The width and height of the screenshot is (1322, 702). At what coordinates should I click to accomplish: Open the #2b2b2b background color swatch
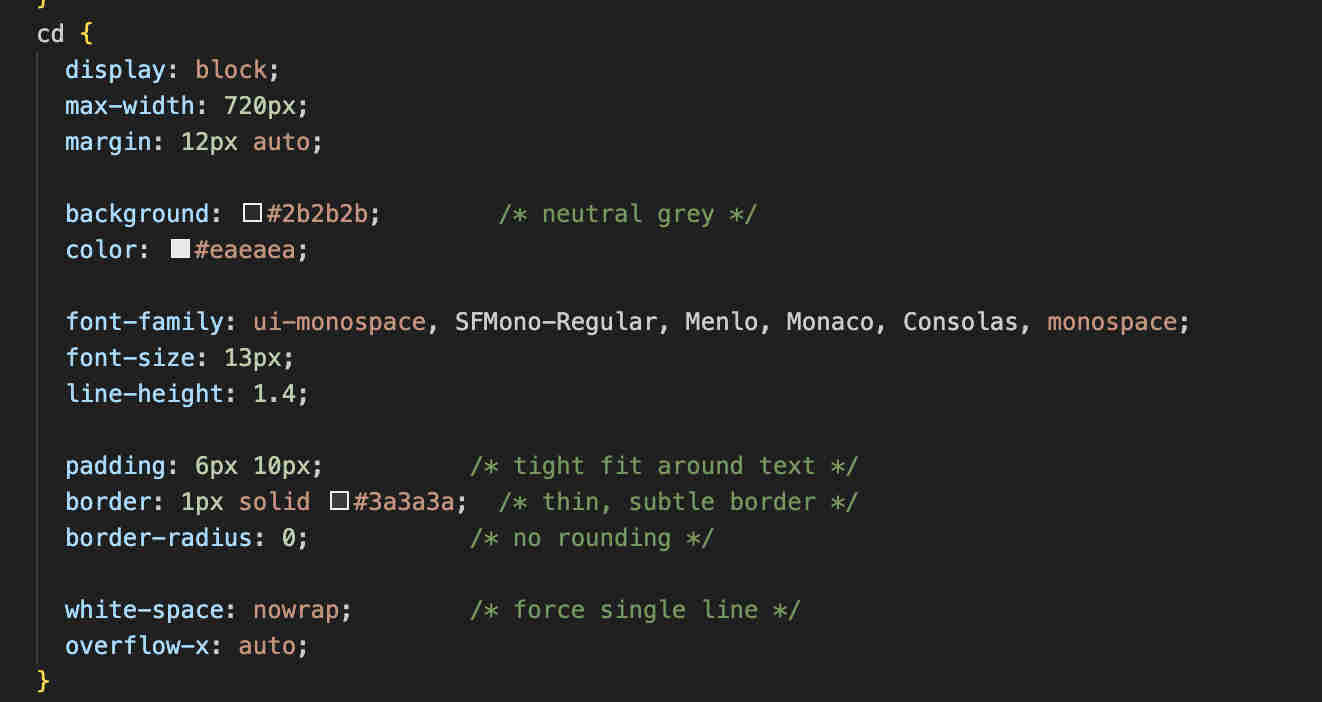click(252, 214)
